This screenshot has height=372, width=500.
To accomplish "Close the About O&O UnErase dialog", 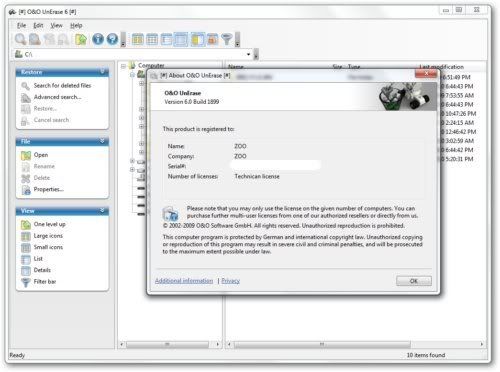I will (426, 74).
